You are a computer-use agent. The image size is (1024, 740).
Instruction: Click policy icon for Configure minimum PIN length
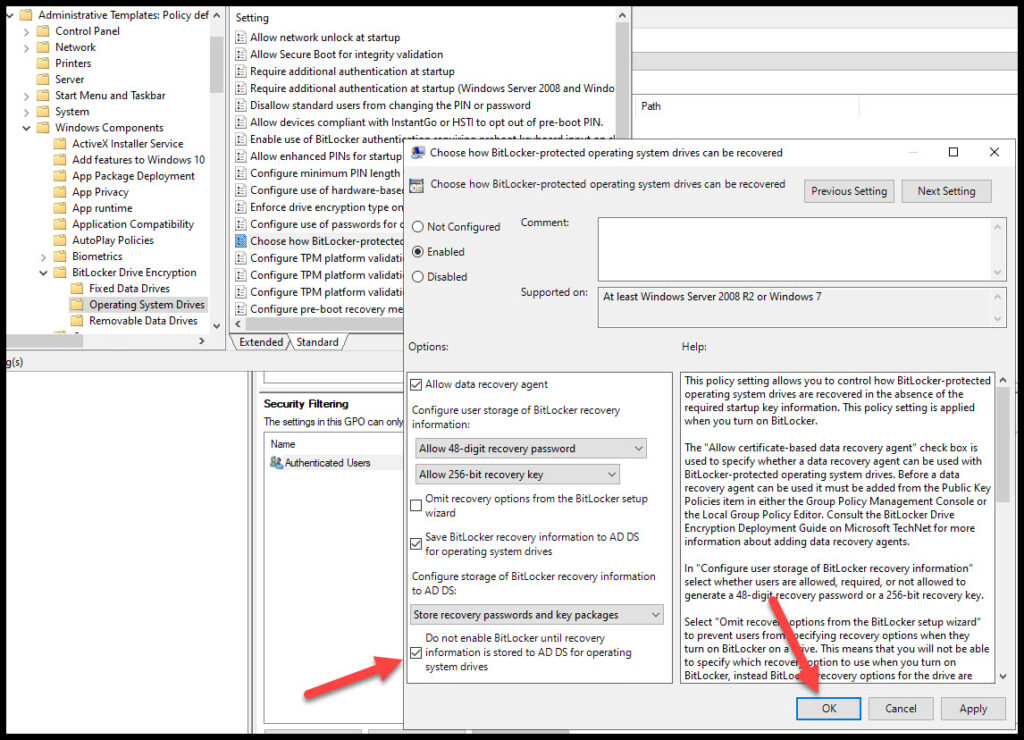pyautogui.click(x=241, y=173)
